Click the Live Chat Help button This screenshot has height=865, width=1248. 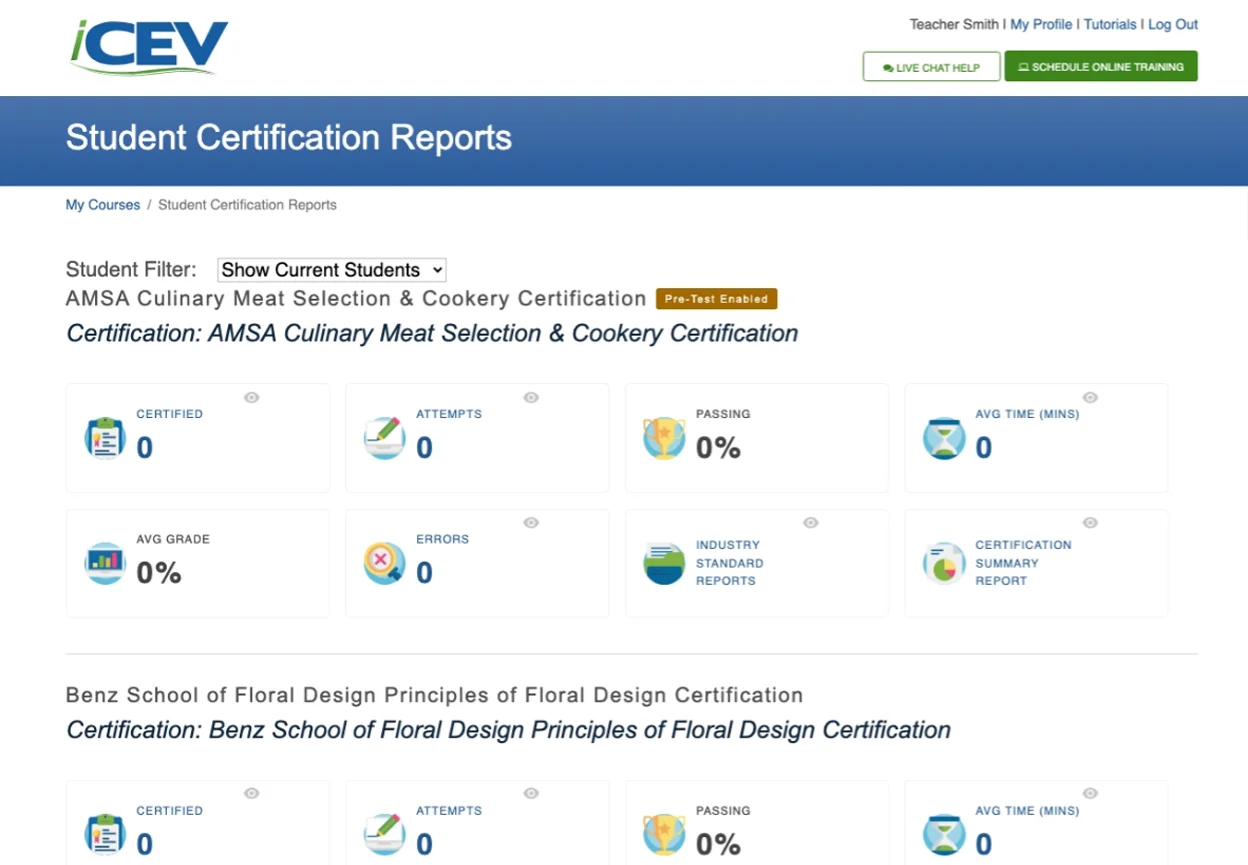coord(932,67)
